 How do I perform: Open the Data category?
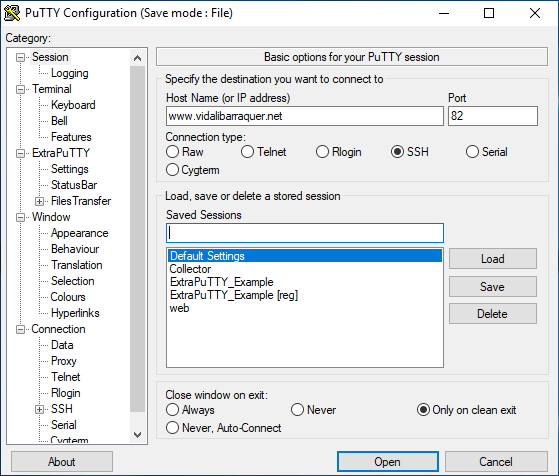coord(62,345)
